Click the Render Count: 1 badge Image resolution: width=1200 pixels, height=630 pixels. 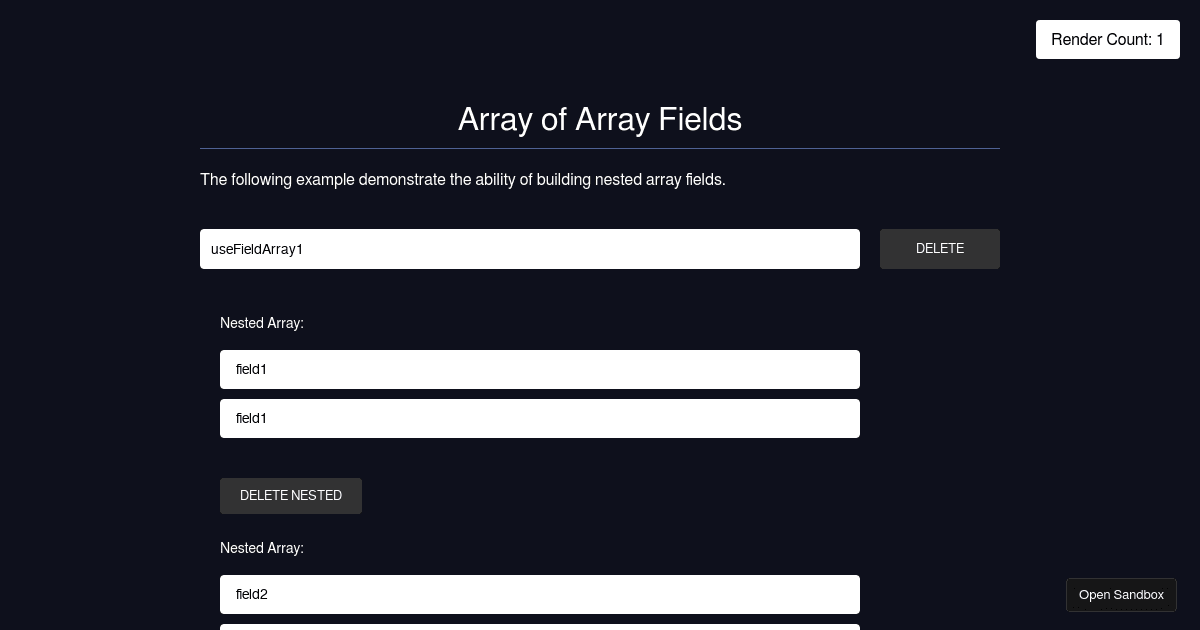1107,40
